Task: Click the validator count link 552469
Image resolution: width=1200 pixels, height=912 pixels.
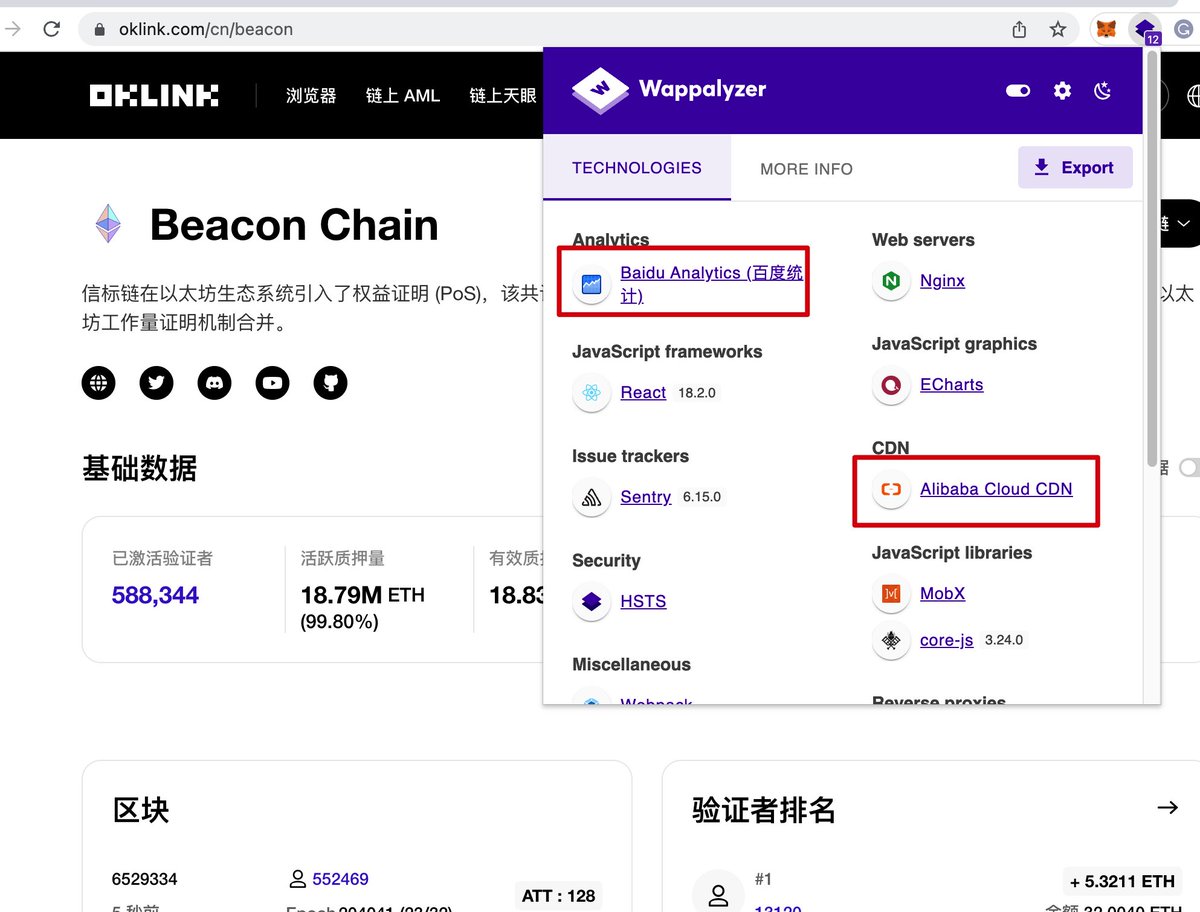Action: click(340, 879)
